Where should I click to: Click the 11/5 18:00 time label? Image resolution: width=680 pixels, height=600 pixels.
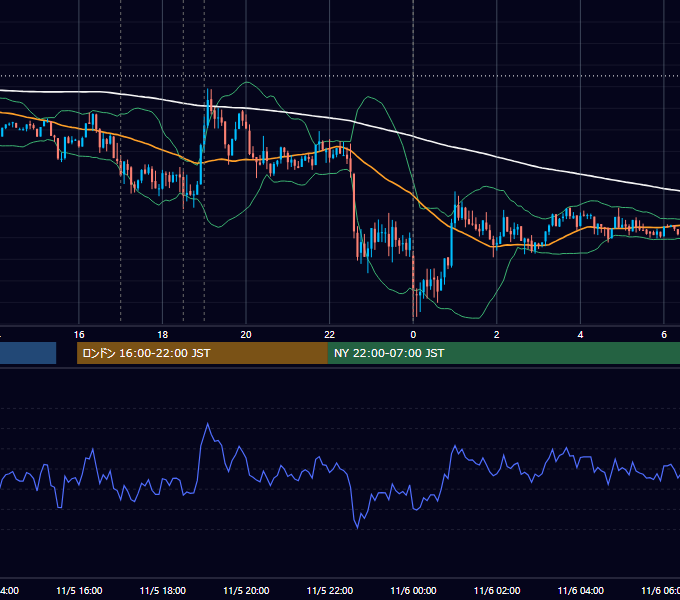163,590
